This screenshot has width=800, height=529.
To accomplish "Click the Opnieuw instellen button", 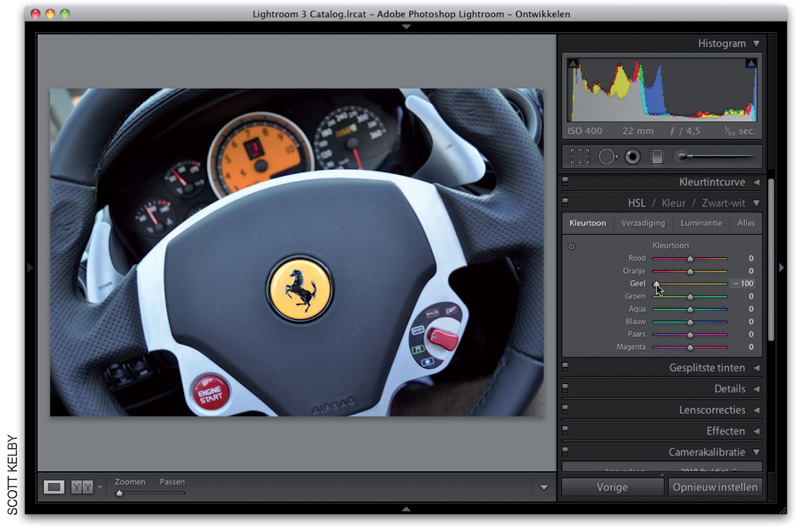I will click(x=715, y=487).
